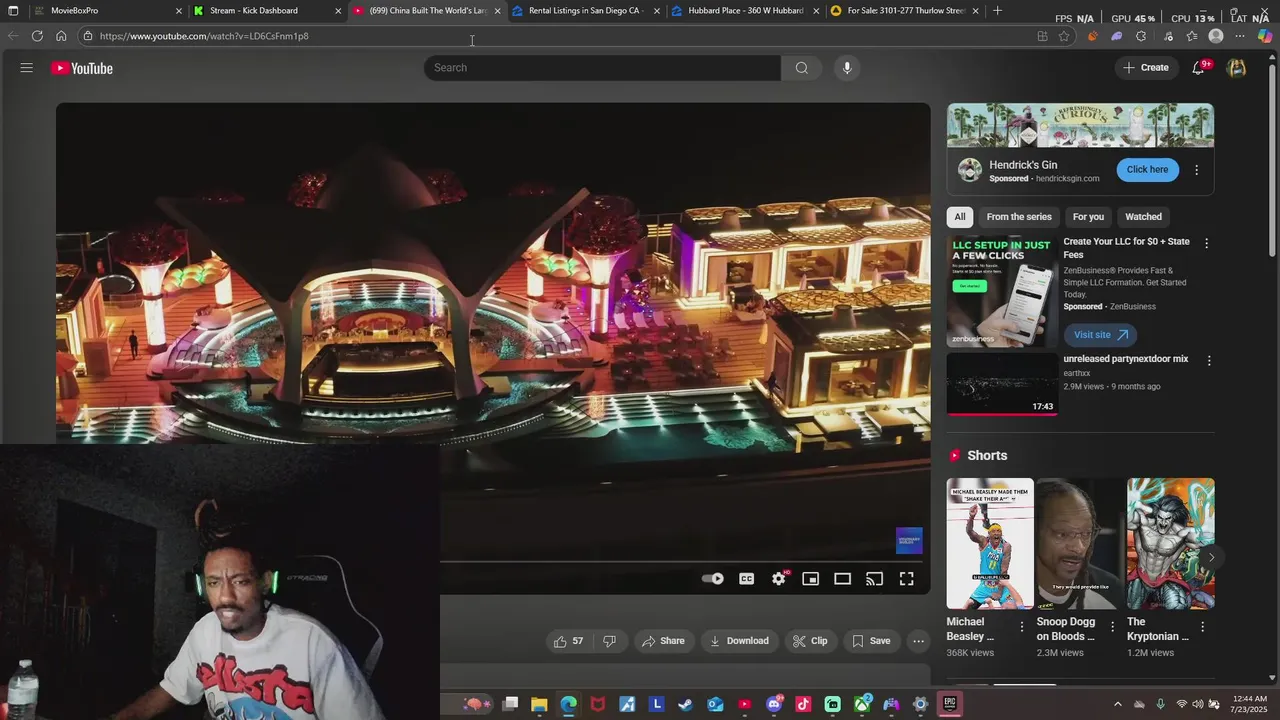1280x720 pixels.
Task: Share this video
Action: pos(663,641)
